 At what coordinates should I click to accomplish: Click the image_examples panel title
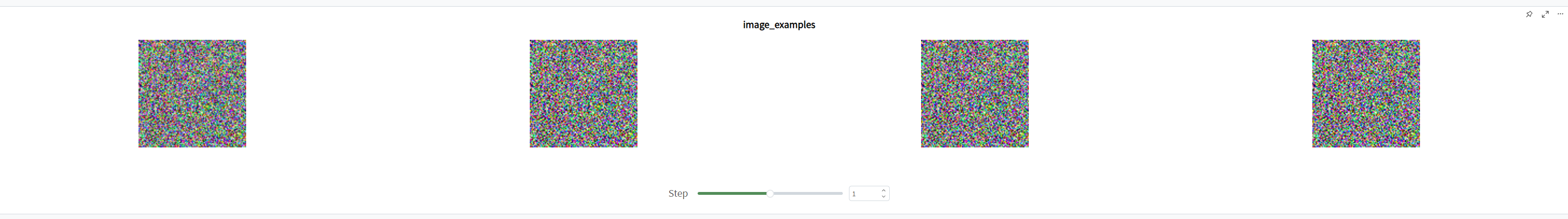click(x=779, y=25)
